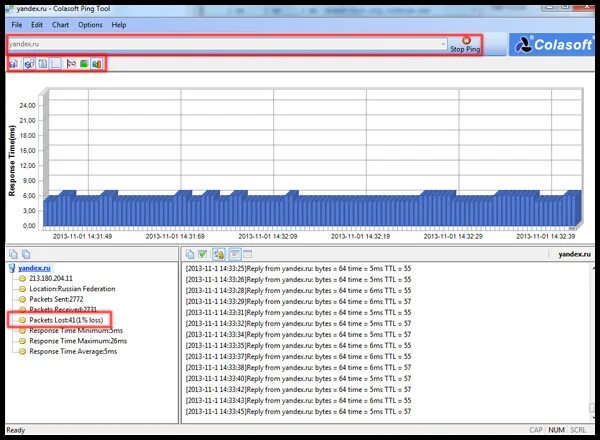Click the log pane vertical scrollbar

(x=592, y=342)
